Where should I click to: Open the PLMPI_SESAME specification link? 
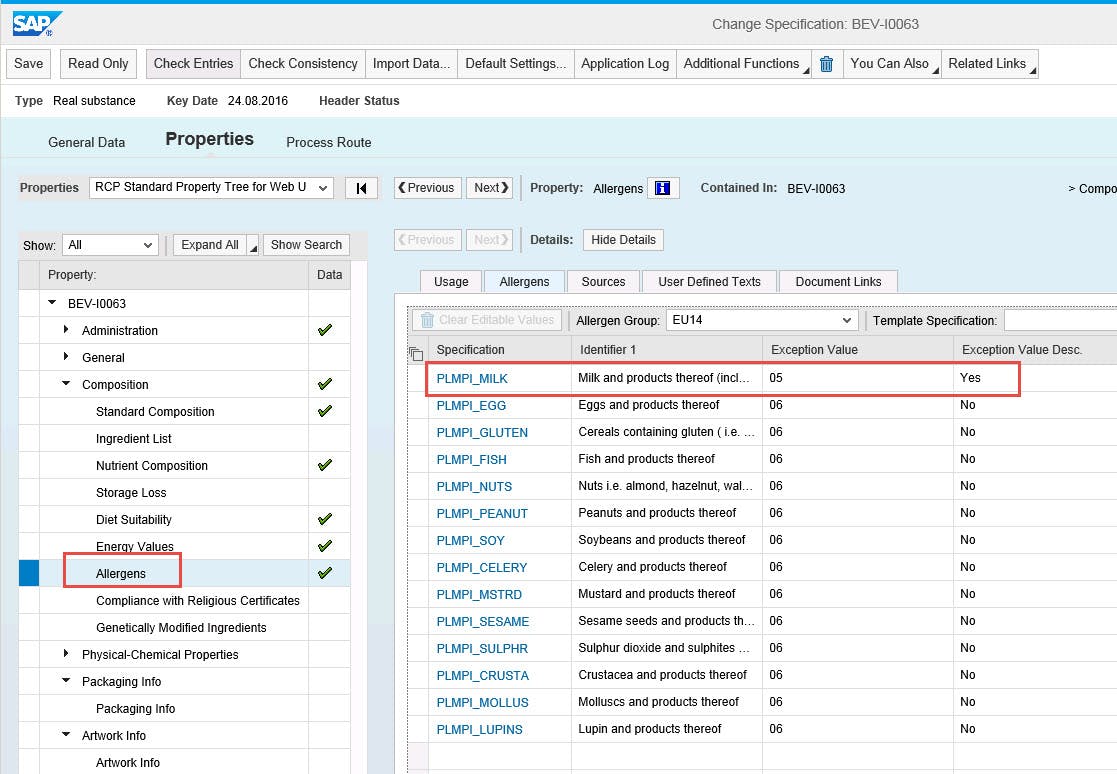pos(482,622)
